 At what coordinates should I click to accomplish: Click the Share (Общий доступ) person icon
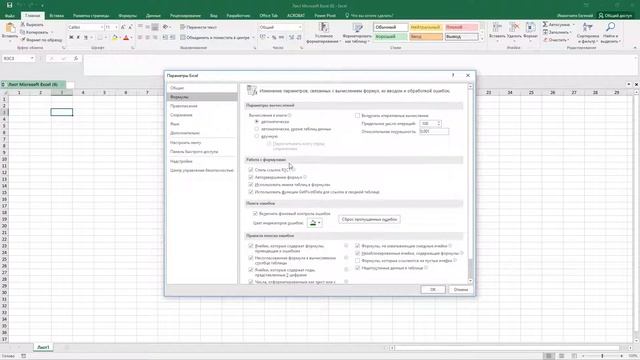point(601,16)
